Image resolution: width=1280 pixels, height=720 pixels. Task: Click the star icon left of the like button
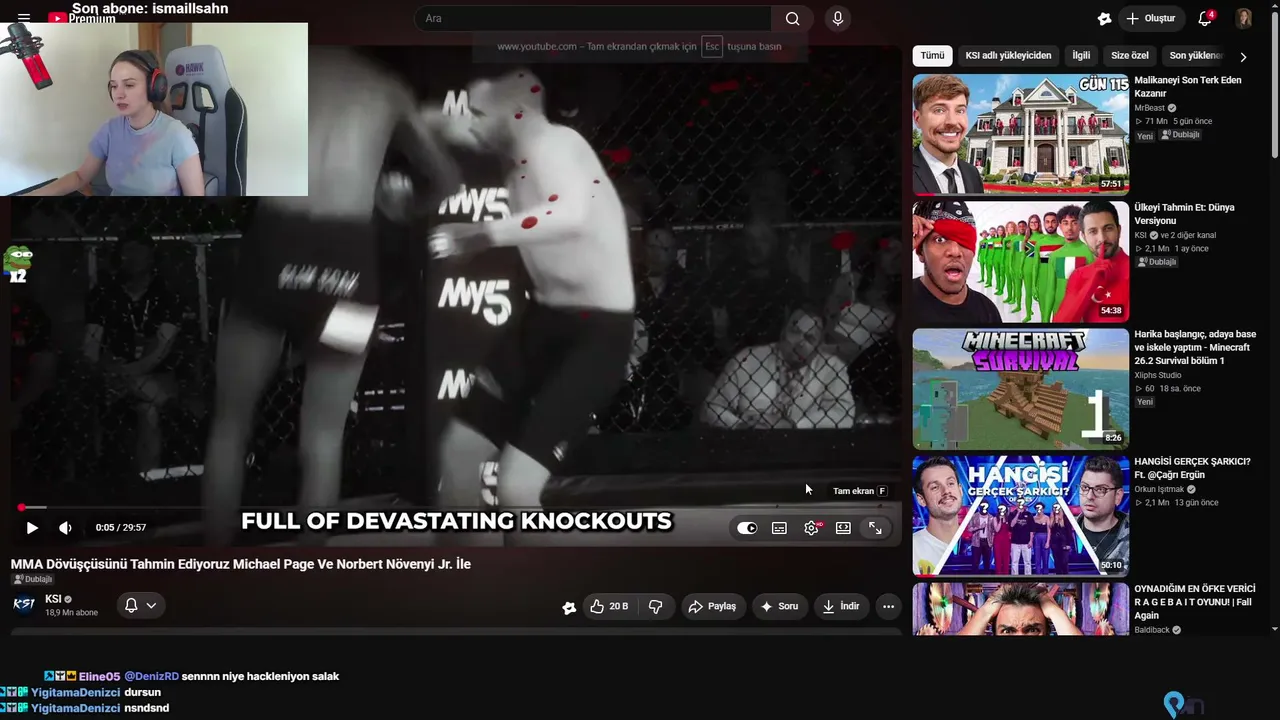point(569,607)
